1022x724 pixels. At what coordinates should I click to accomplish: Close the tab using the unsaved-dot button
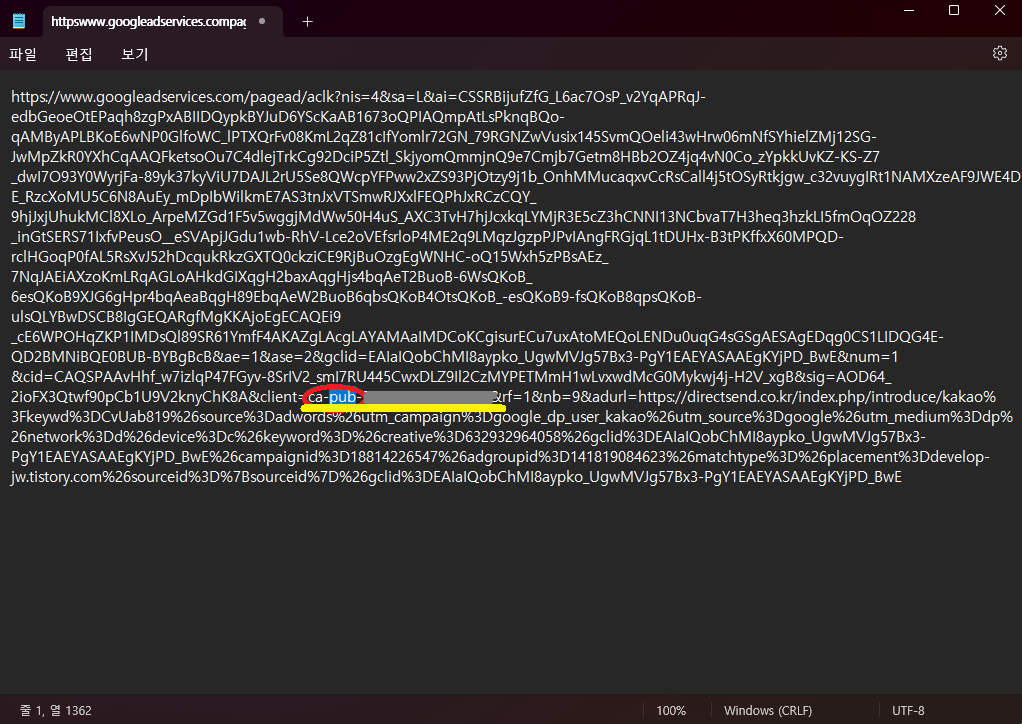click(262, 22)
